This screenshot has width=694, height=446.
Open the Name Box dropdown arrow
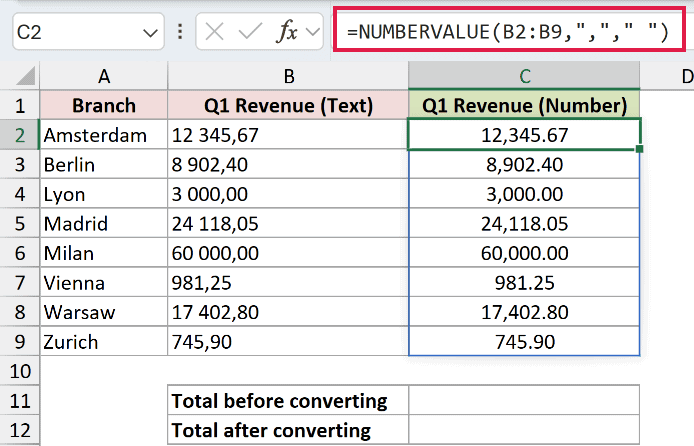coord(150,33)
